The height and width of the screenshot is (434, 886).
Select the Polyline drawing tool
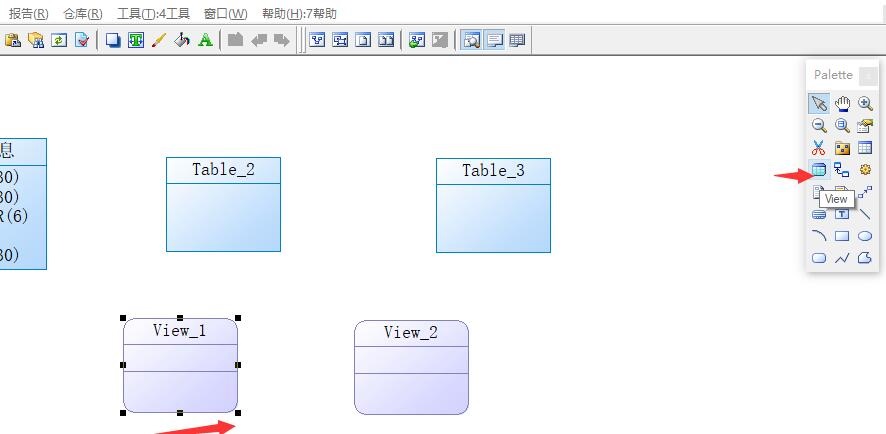coord(842,258)
